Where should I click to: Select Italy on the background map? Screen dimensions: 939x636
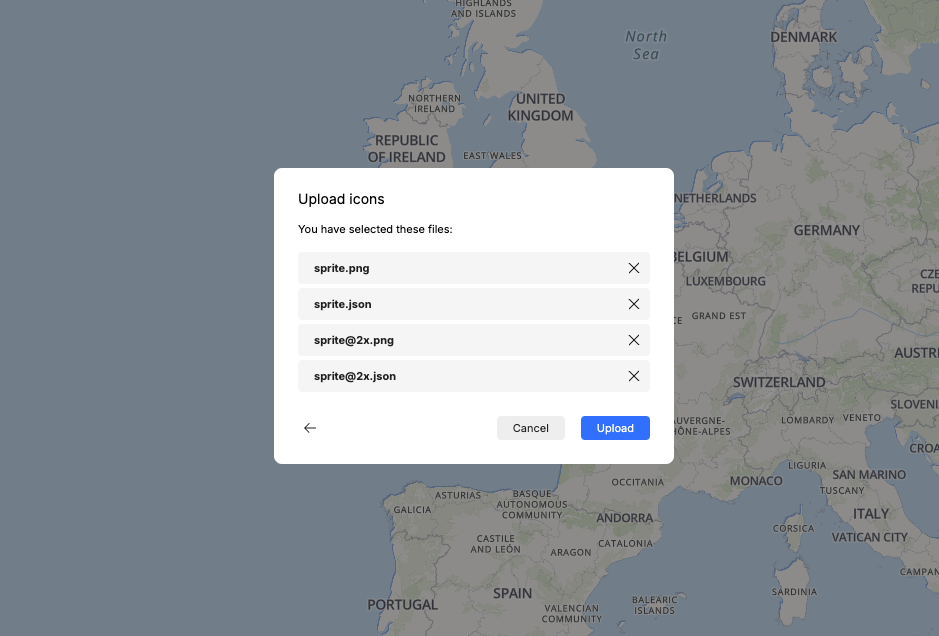click(870, 513)
